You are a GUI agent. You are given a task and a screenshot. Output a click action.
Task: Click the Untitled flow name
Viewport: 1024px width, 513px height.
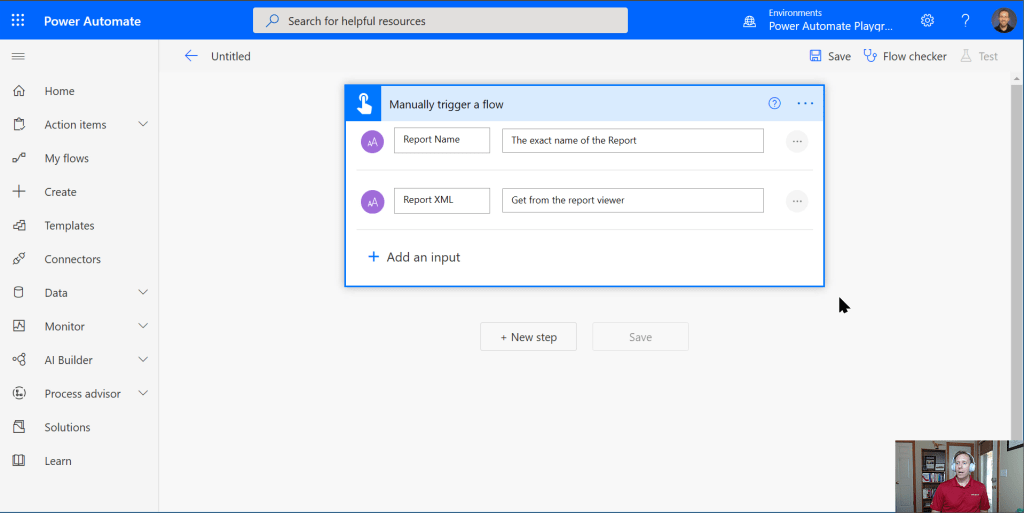point(231,56)
